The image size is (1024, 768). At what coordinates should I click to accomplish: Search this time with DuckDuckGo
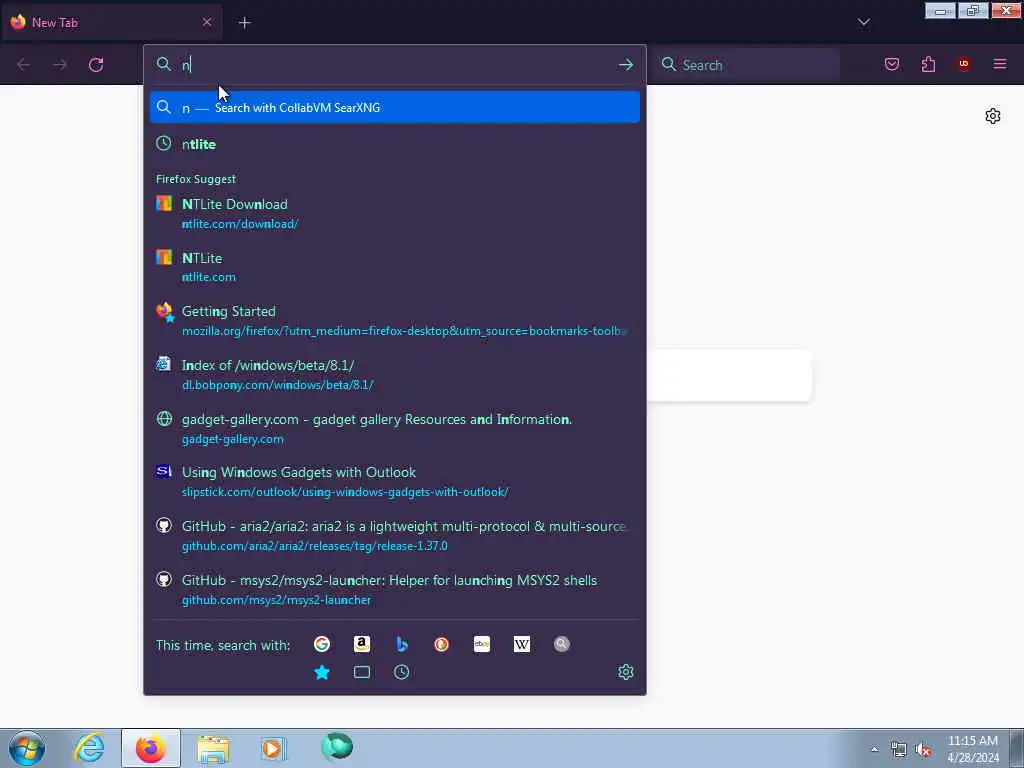click(441, 645)
